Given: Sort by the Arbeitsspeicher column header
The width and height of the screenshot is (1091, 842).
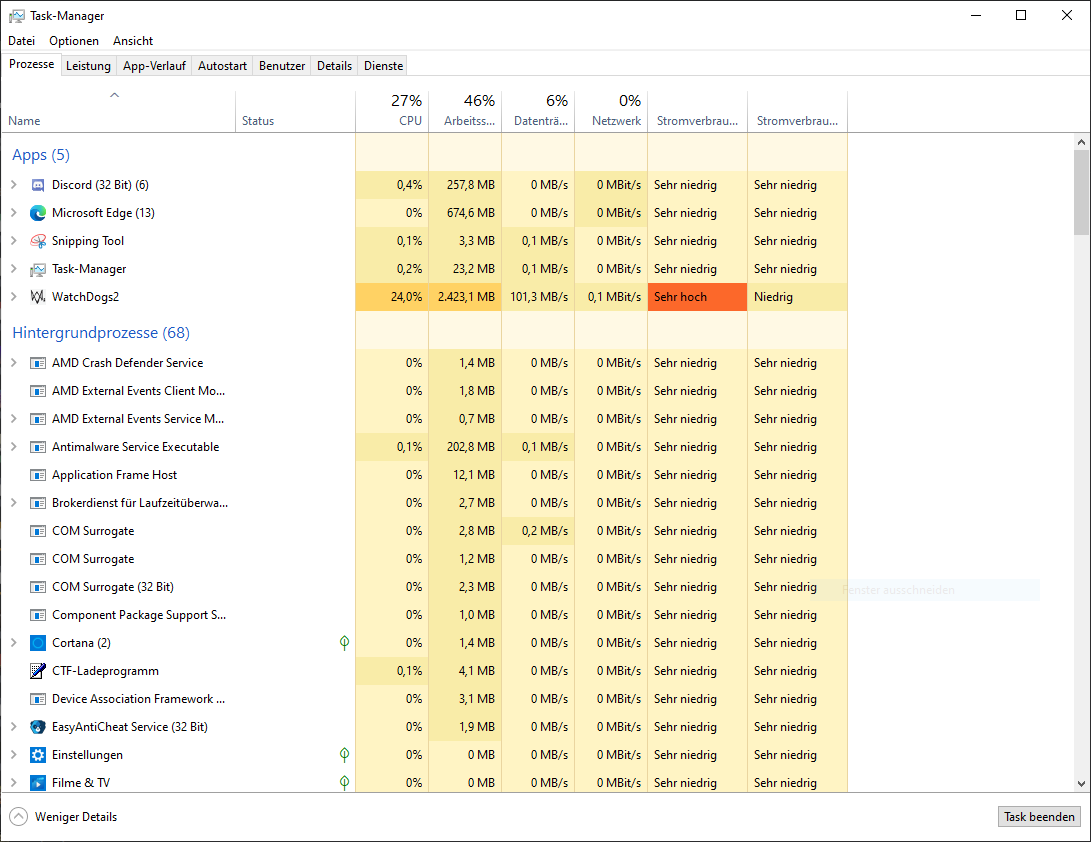Looking at the screenshot, I should (x=465, y=111).
